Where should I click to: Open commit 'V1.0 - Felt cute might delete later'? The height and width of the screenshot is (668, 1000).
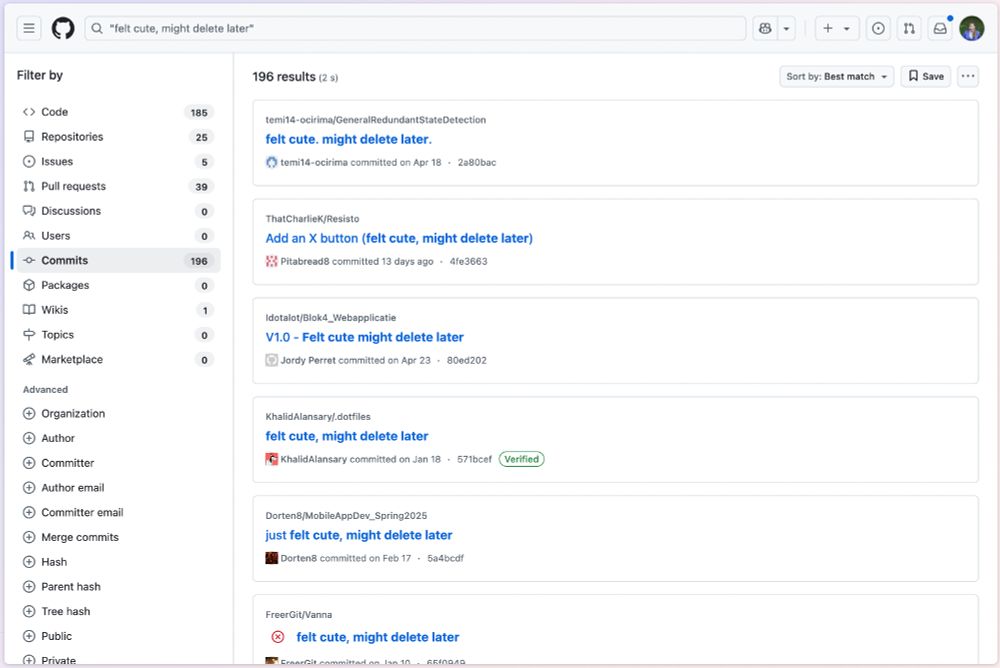click(x=364, y=337)
